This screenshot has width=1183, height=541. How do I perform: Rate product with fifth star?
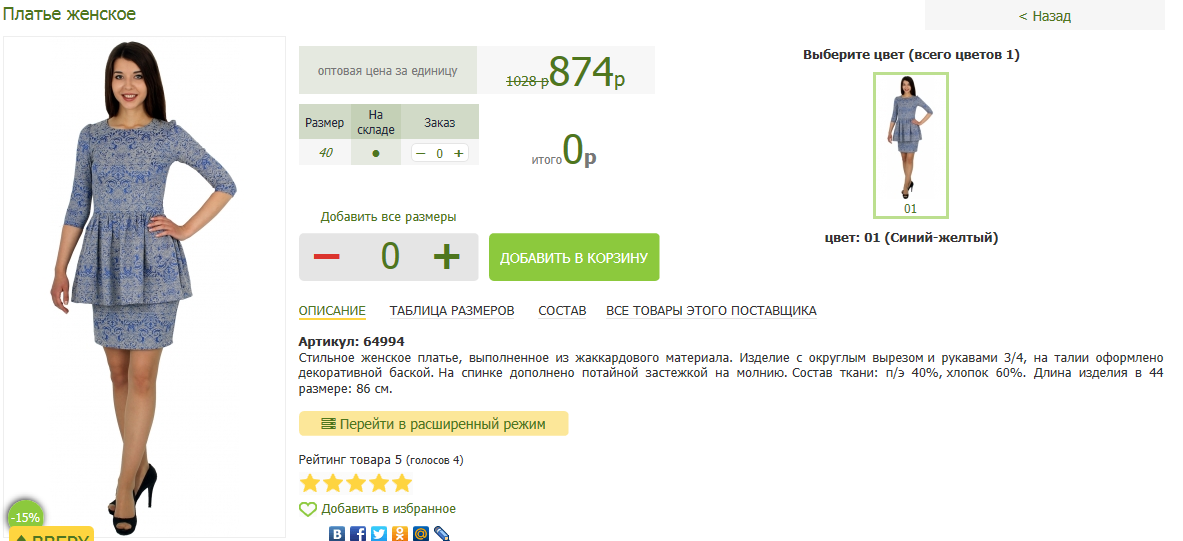(402, 483)
